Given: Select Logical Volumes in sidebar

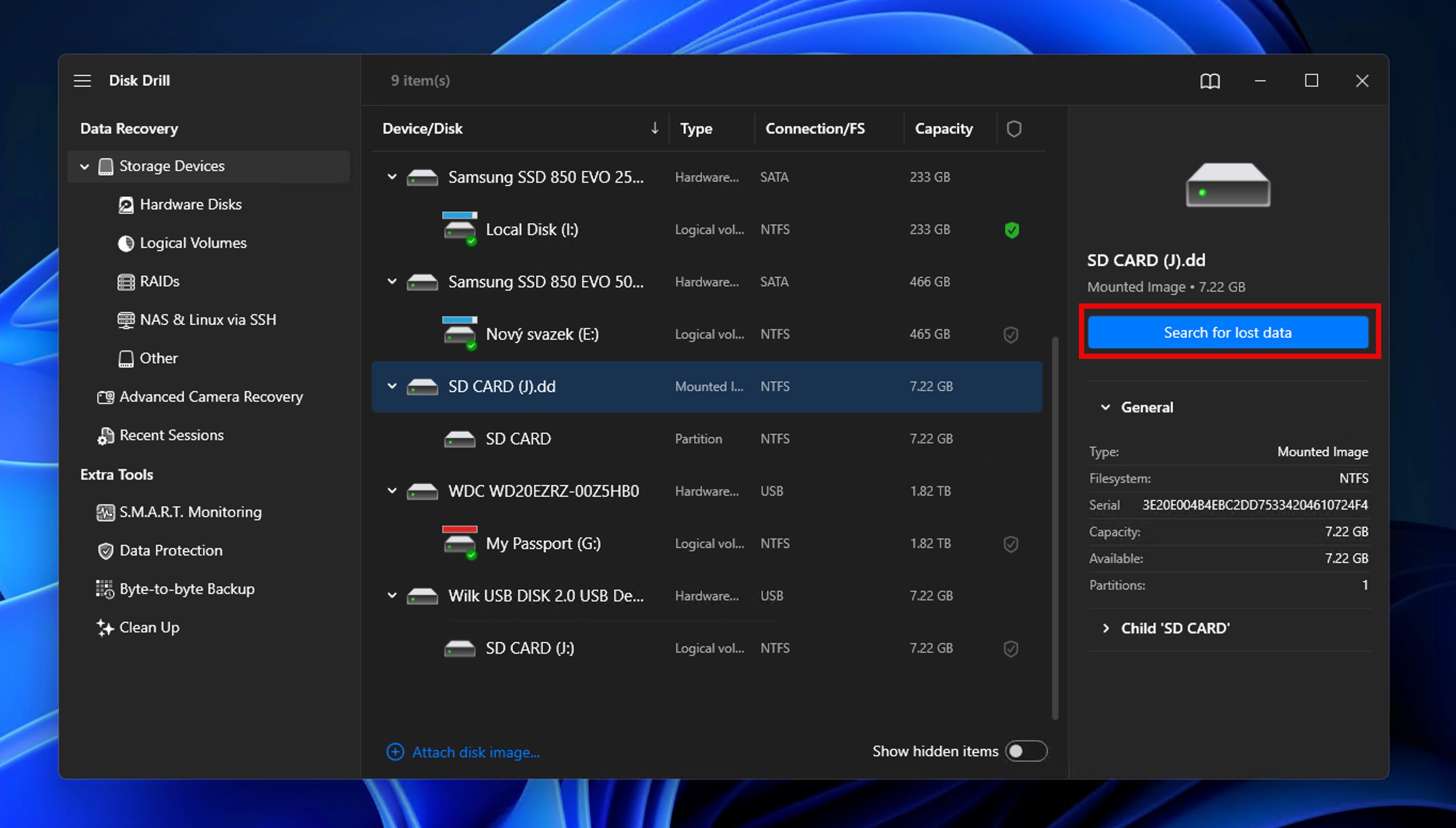Looking at the screenshot, I should tap(193, 243).
